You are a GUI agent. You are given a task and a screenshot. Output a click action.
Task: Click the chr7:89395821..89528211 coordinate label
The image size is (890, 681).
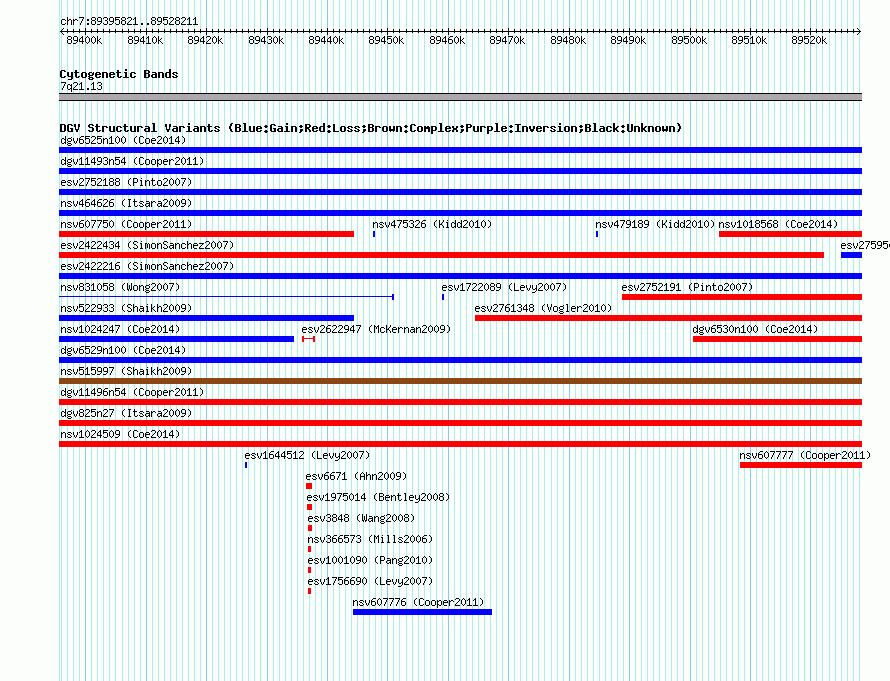[x=129, y=21]
